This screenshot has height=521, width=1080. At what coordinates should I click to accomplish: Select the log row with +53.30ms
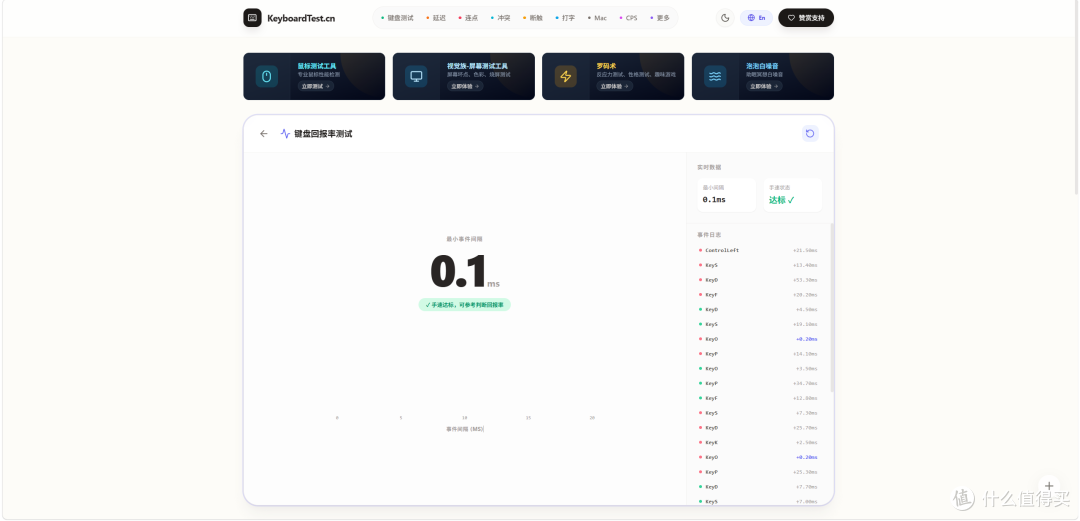coord(758,280)
